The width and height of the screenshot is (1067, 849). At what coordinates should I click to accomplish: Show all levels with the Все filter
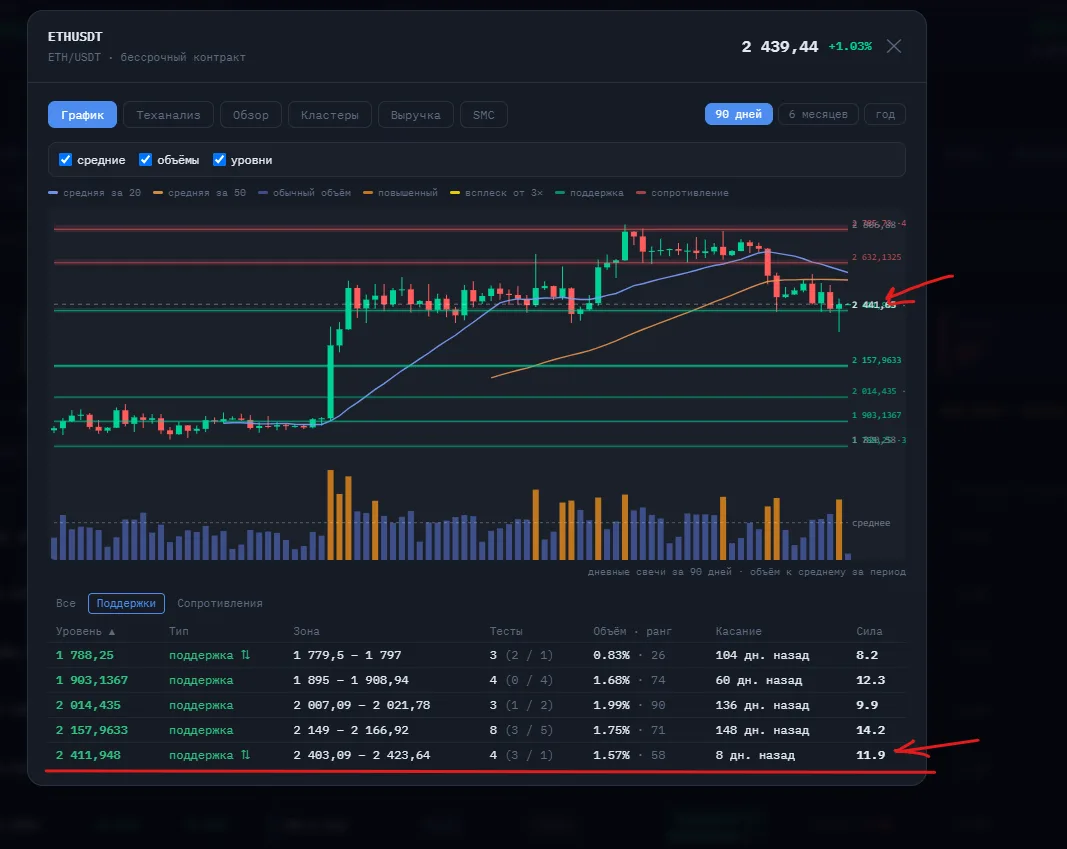pos(66,603)
